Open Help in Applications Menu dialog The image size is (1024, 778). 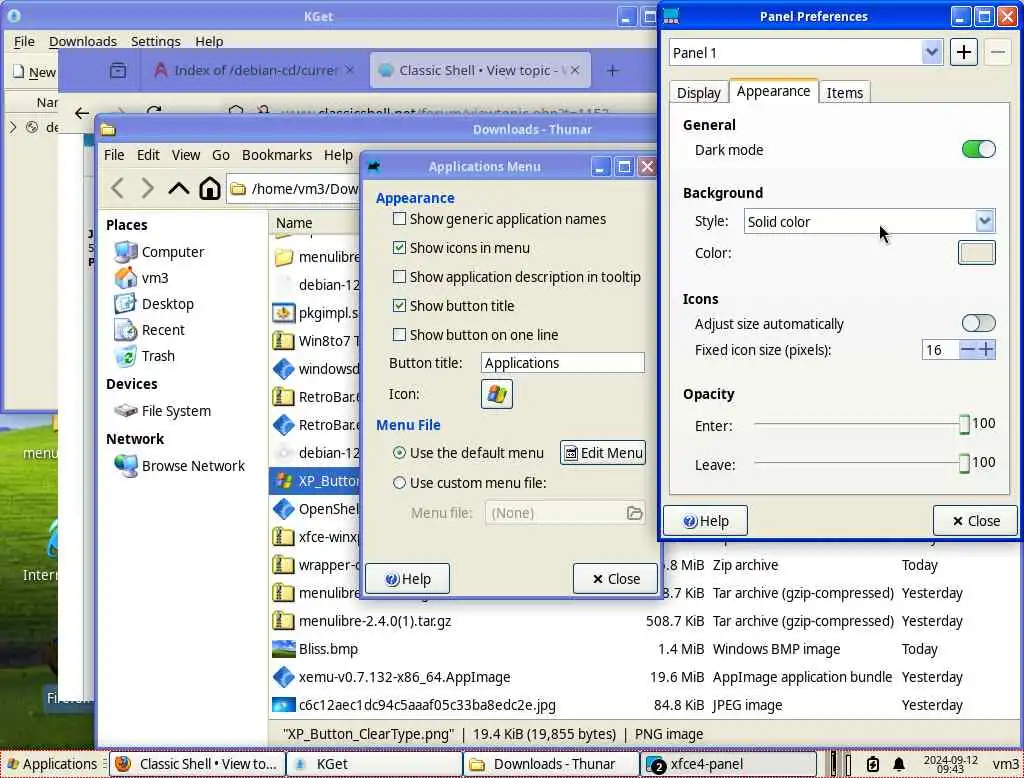408,579
